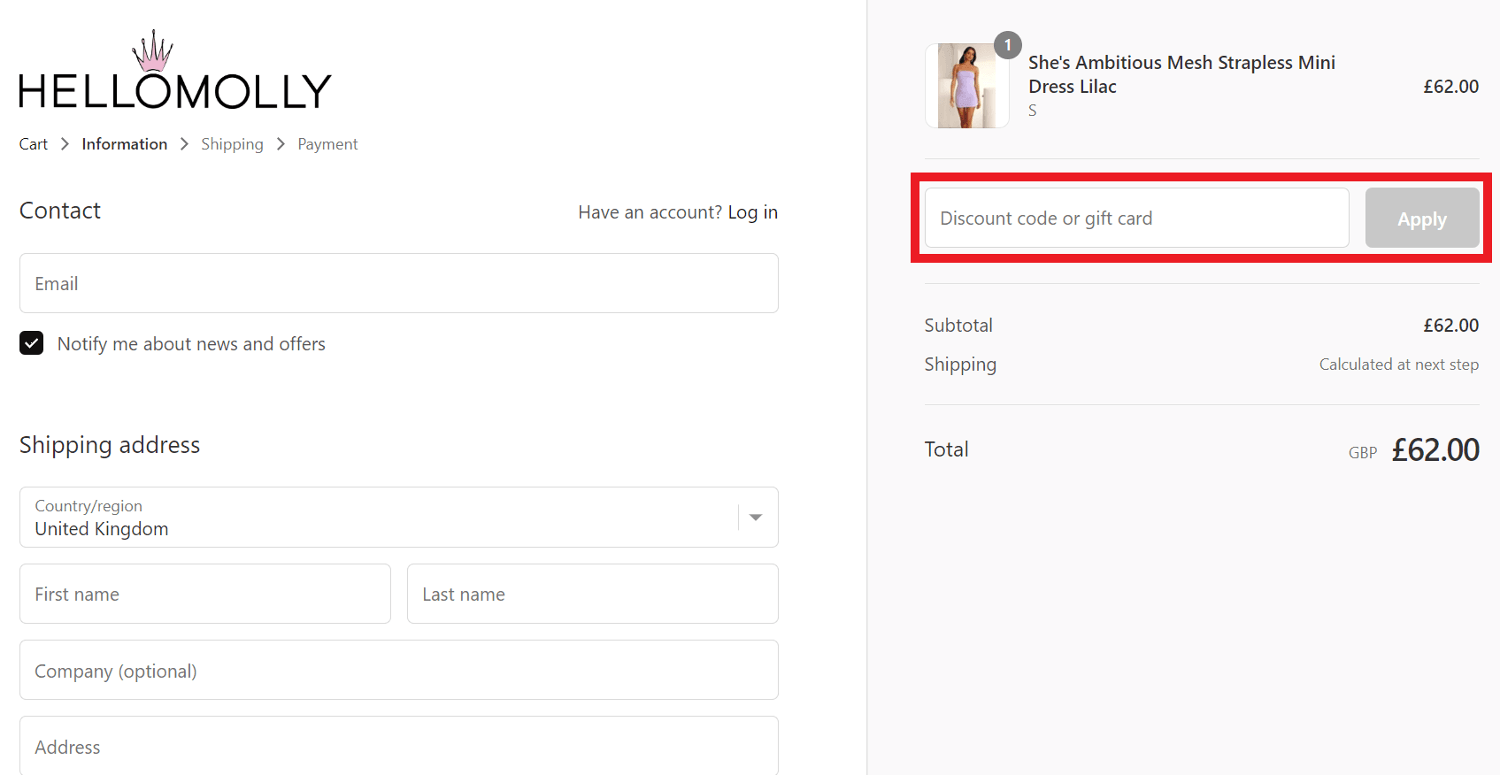Click the Shipping label in the order summary
Screen dimensions: 1500x775
961,364
